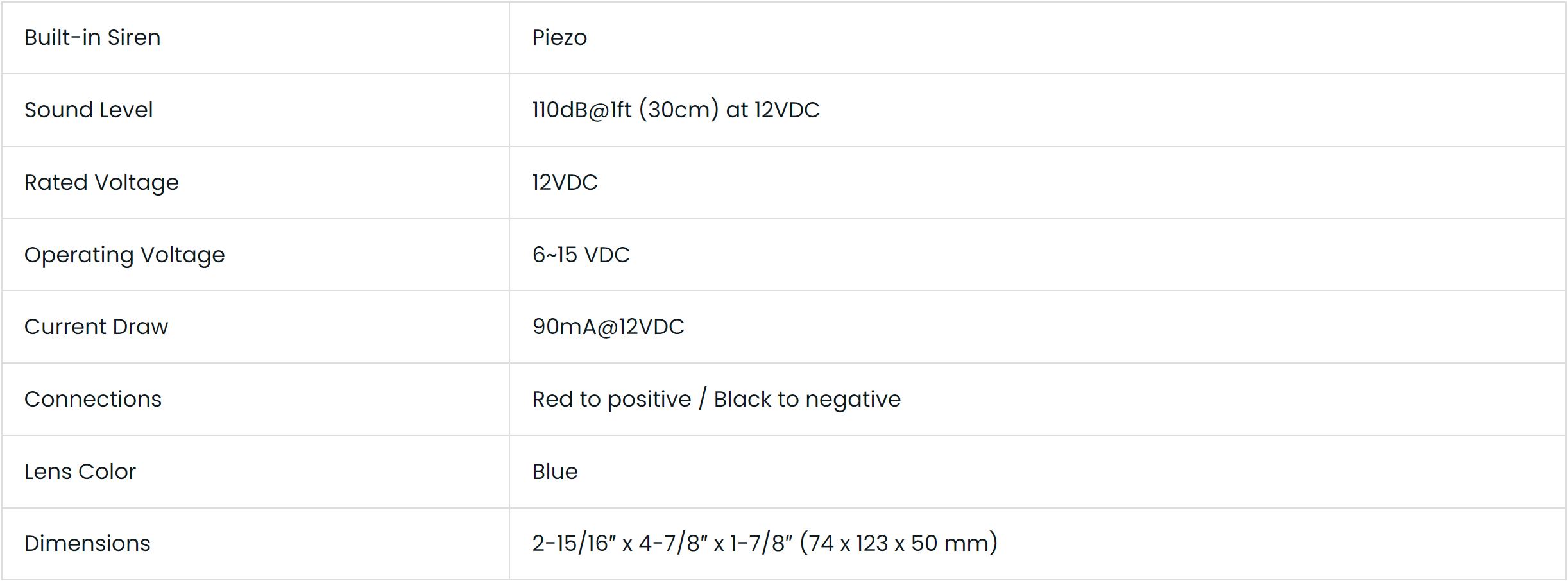
Task: Select the "(74 x 123 x 50 mm)" text
Action: (898, 544)
